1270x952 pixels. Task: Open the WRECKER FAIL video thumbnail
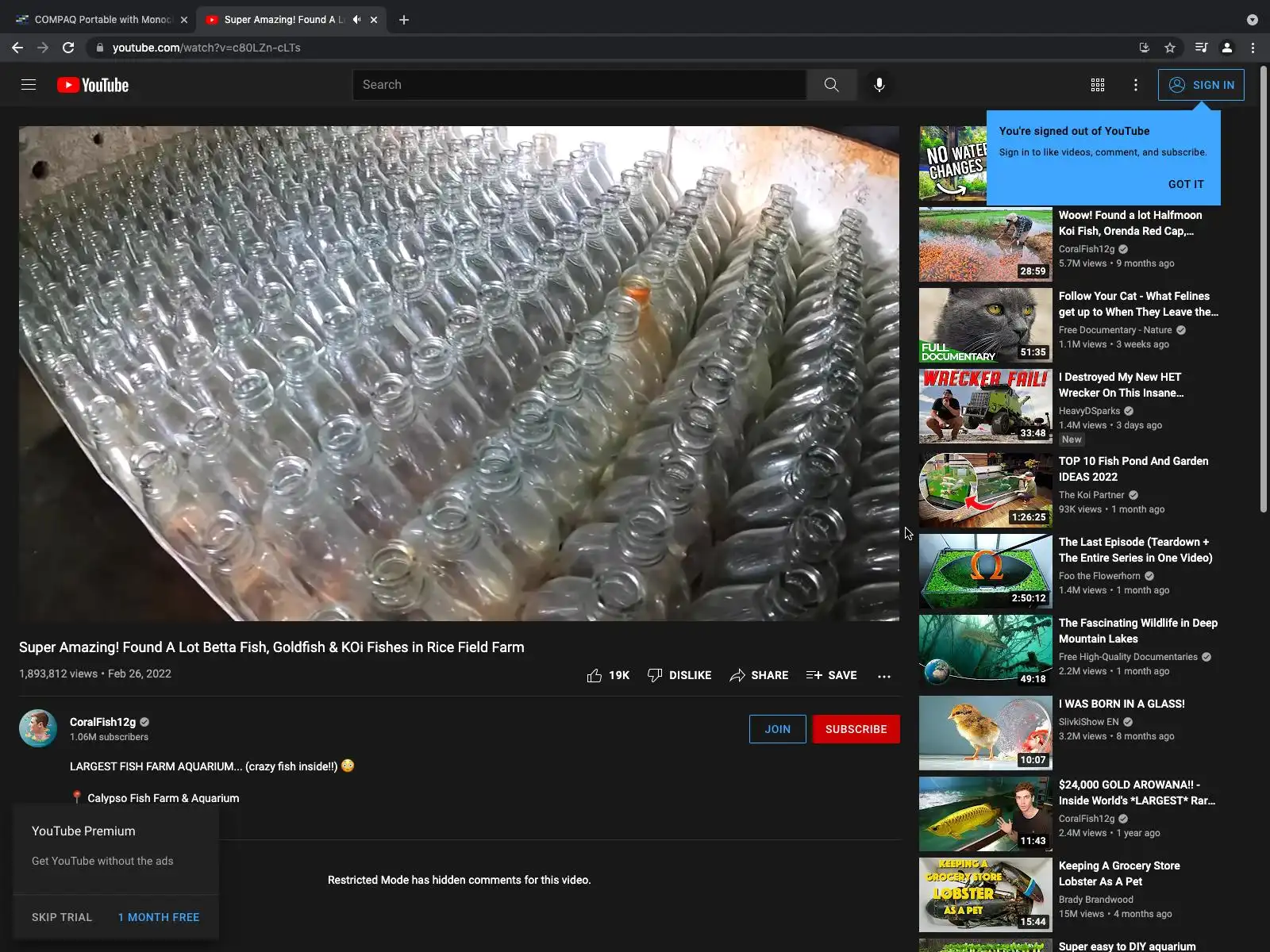[x=986, y=407]
